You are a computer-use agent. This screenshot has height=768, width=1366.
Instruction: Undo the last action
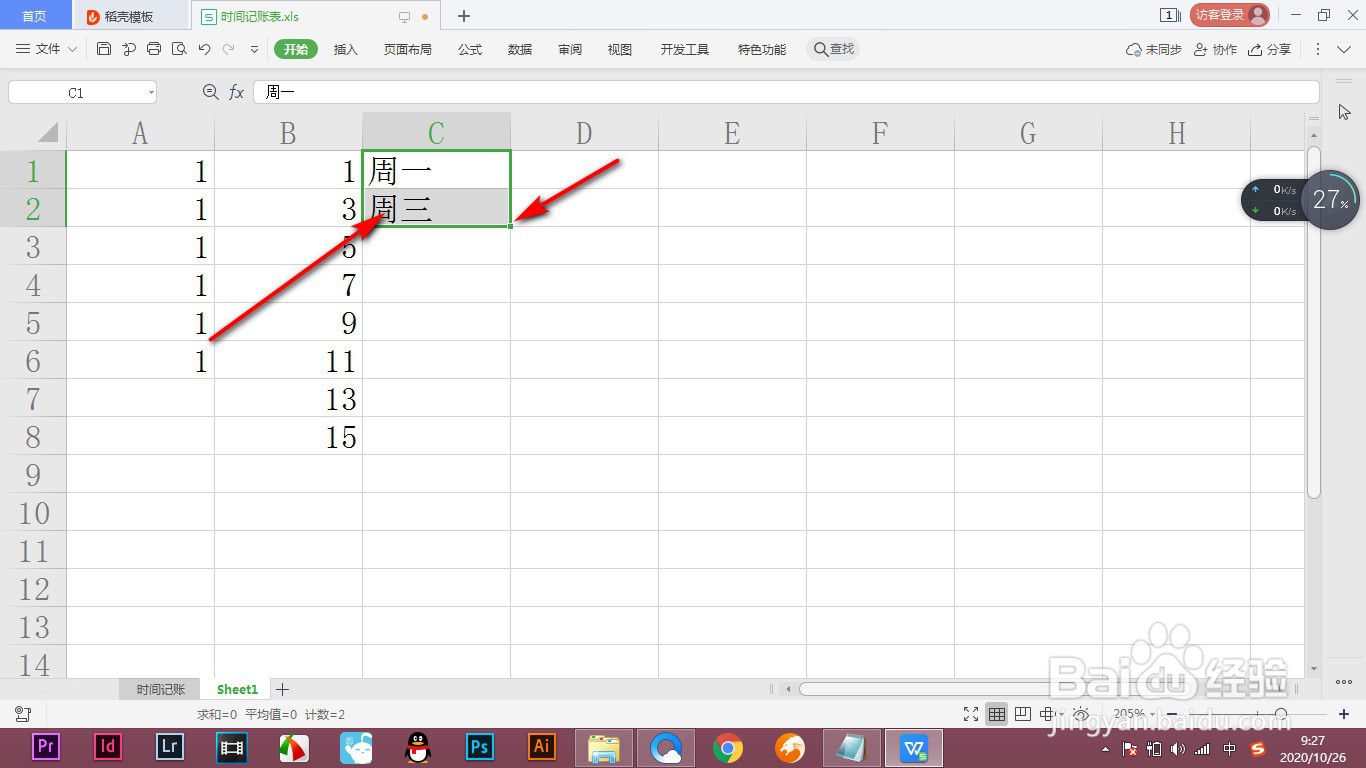coord(204,49)
